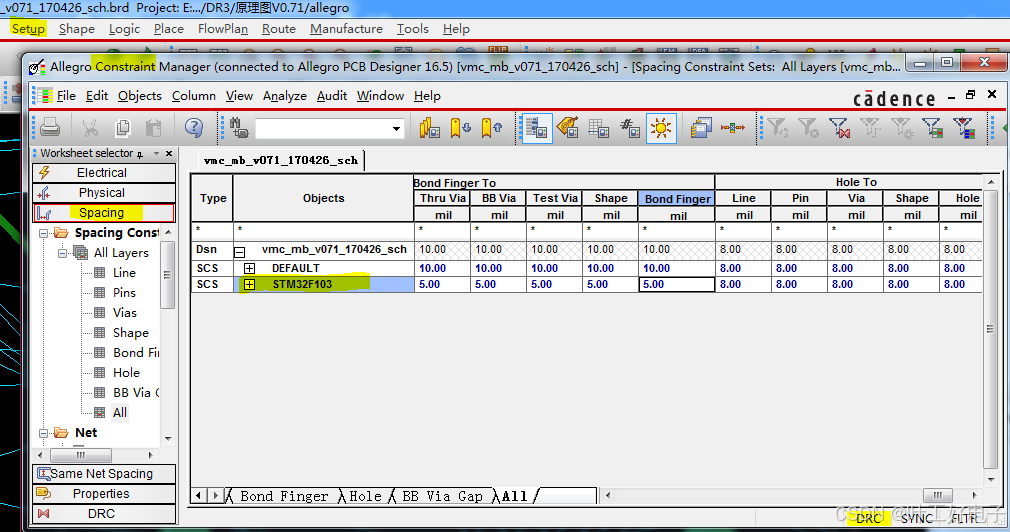Switch to the Bond Finger worksheet tab
This screenshot has height=532, width=1010.
[284, 496]
